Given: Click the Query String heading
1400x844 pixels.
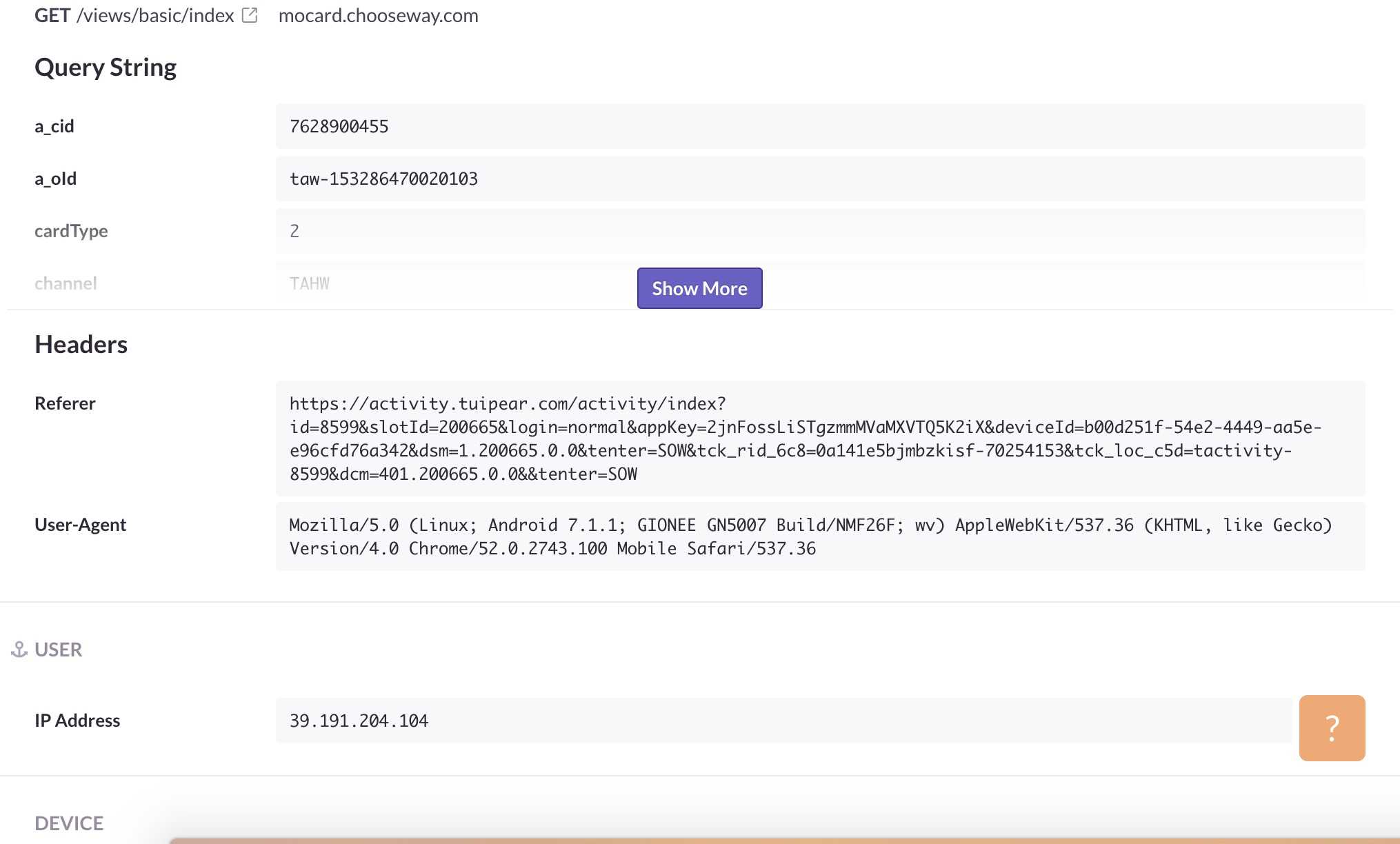Looking at the screenshot, I should 106,68.
